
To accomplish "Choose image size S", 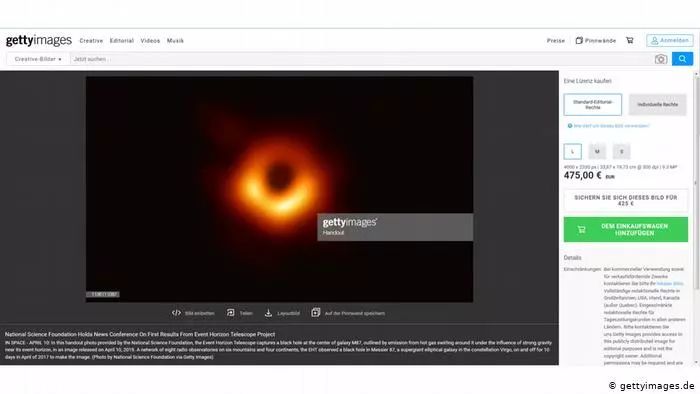I will pyautogui.click(x=621, y=151).
